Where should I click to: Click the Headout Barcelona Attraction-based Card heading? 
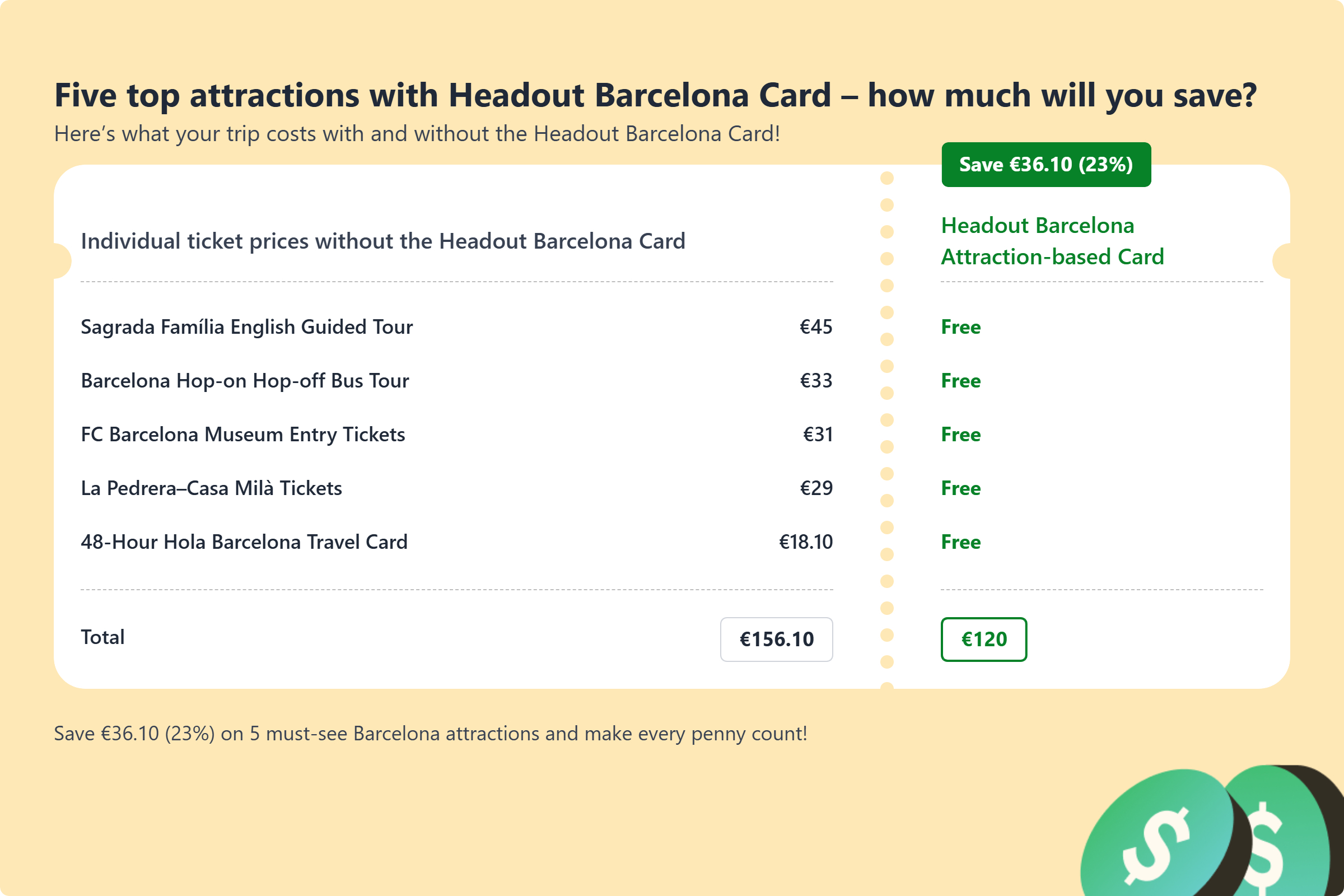[x=1052, y=241]
